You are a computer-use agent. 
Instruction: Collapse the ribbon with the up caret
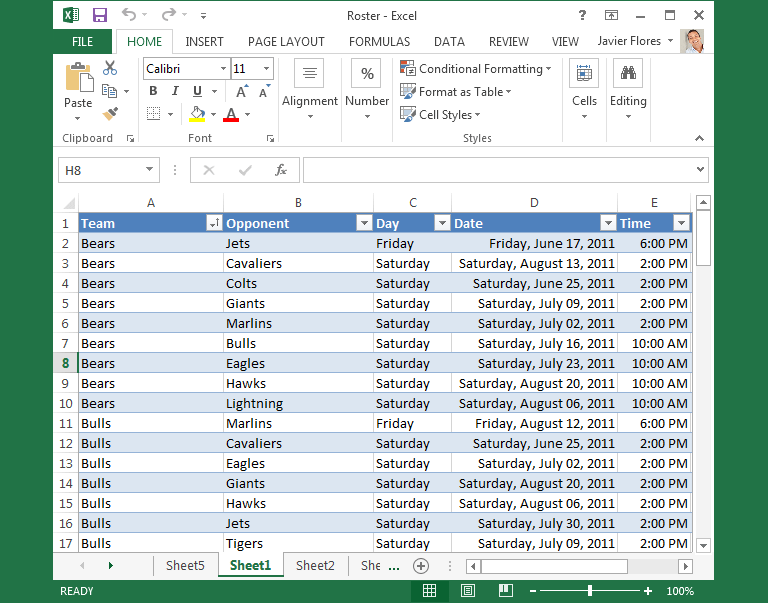[x=699, y=139]
